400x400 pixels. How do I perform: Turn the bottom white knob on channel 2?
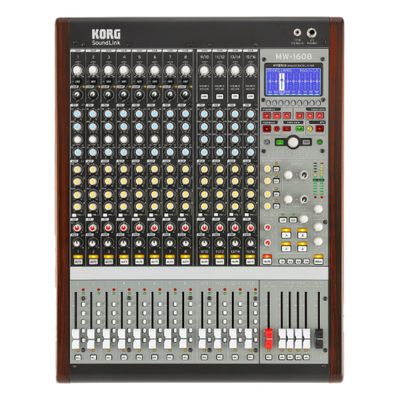93,243
